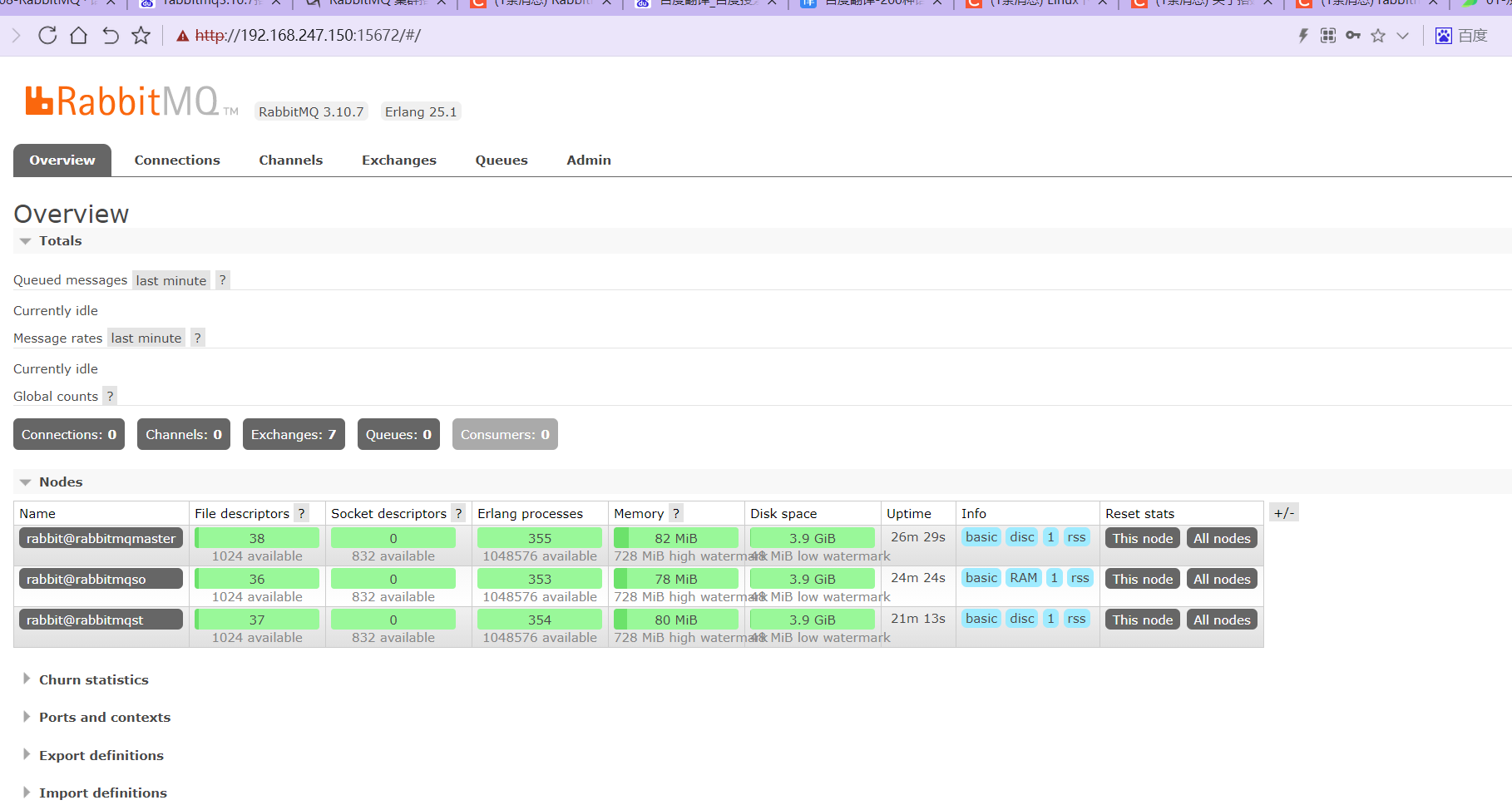Click the 'basic' badge in rabbitmqst row
The height and width of the screenshot is (810, 1512).
(x=981, y=619)
